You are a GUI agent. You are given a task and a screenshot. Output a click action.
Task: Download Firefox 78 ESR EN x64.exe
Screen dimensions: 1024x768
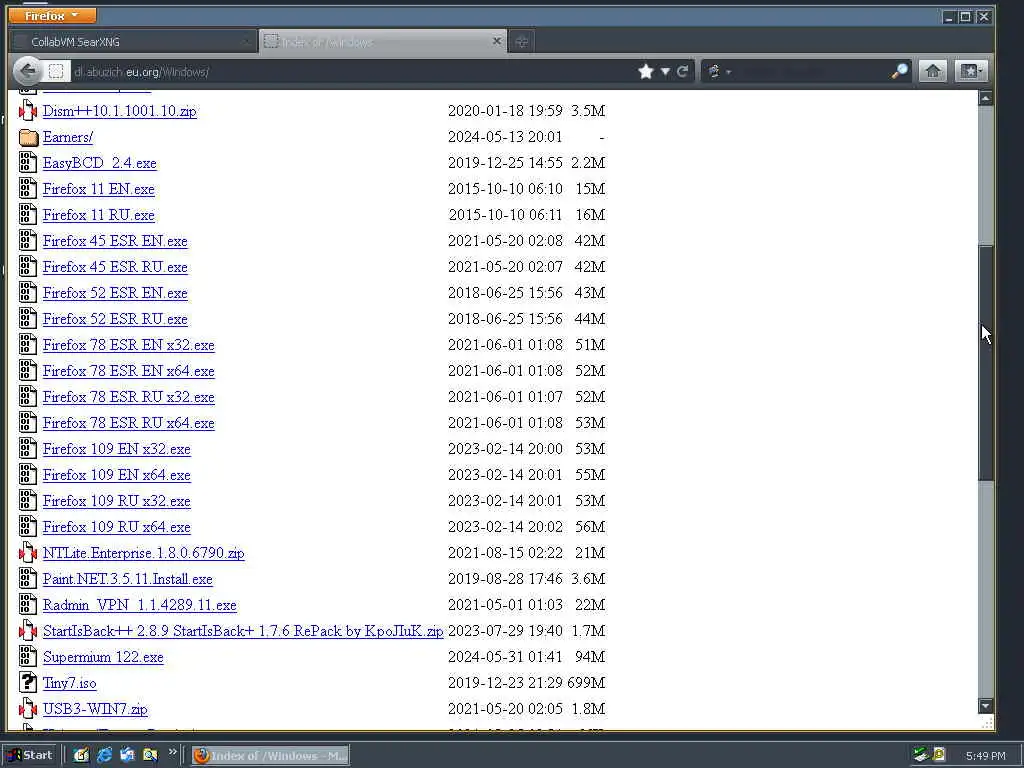pos(129,372)
